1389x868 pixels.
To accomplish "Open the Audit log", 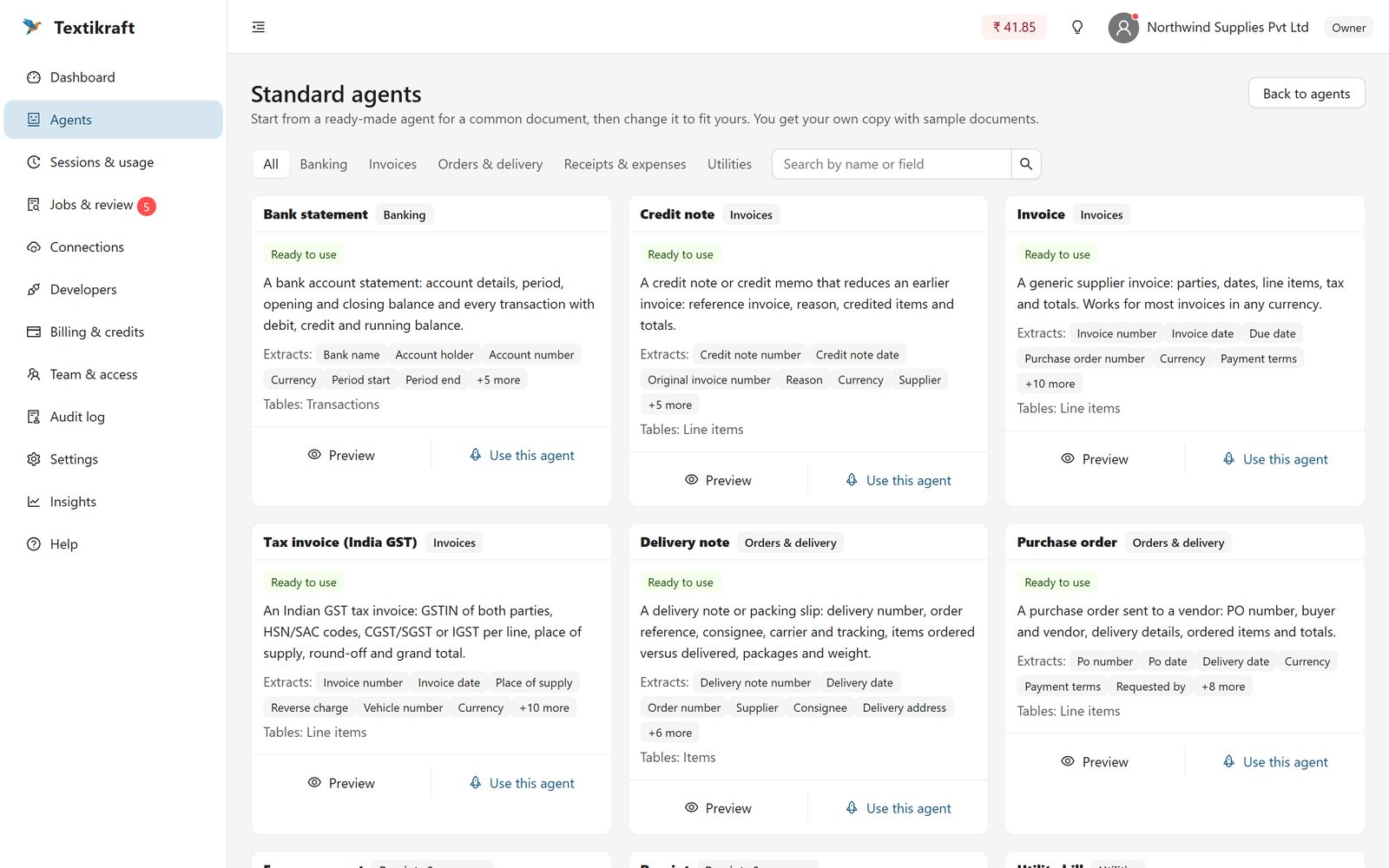I will pyautogui.click(x=113, y=418).
